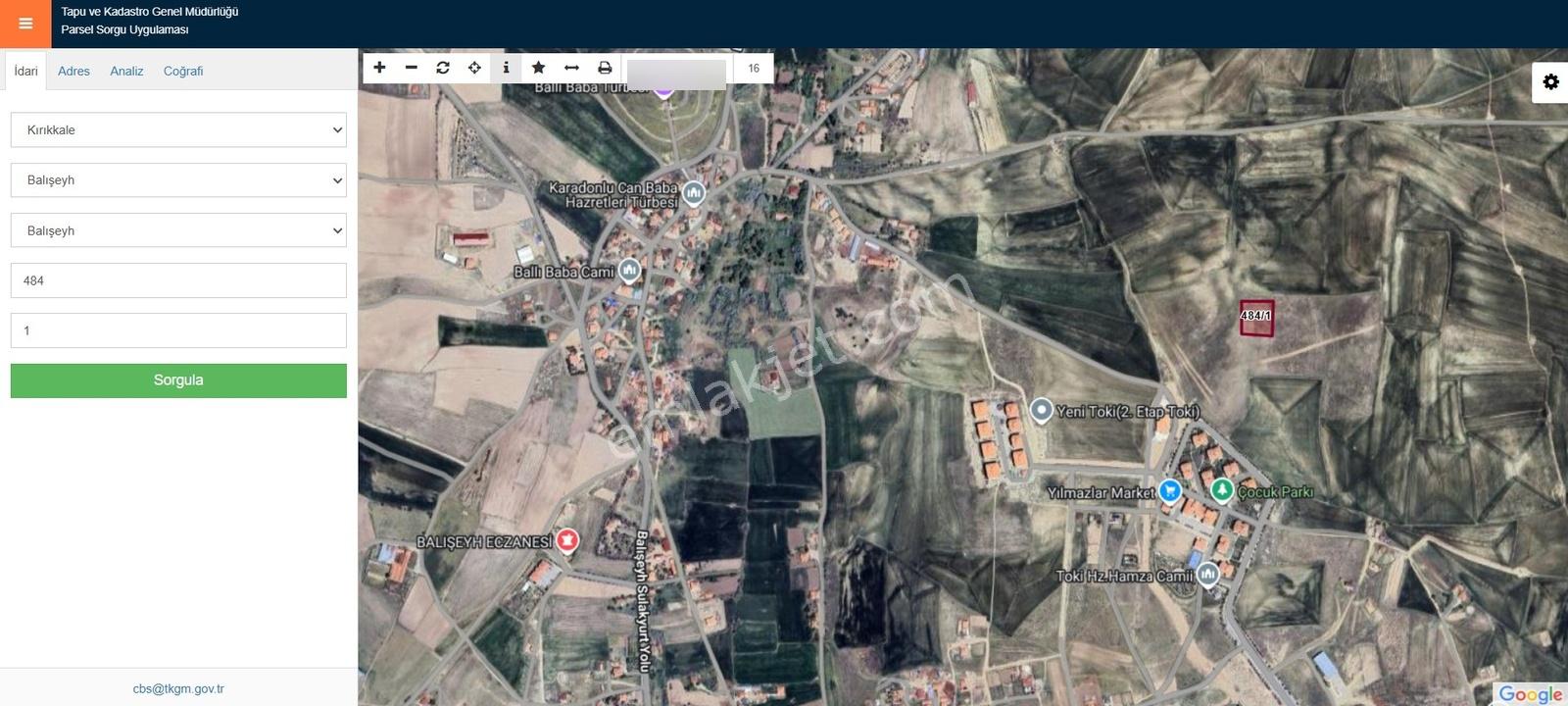Image resolution: width=1568 pixels, height=706 pixels.
Task: Click the print map icon
Action: (605, 68)
